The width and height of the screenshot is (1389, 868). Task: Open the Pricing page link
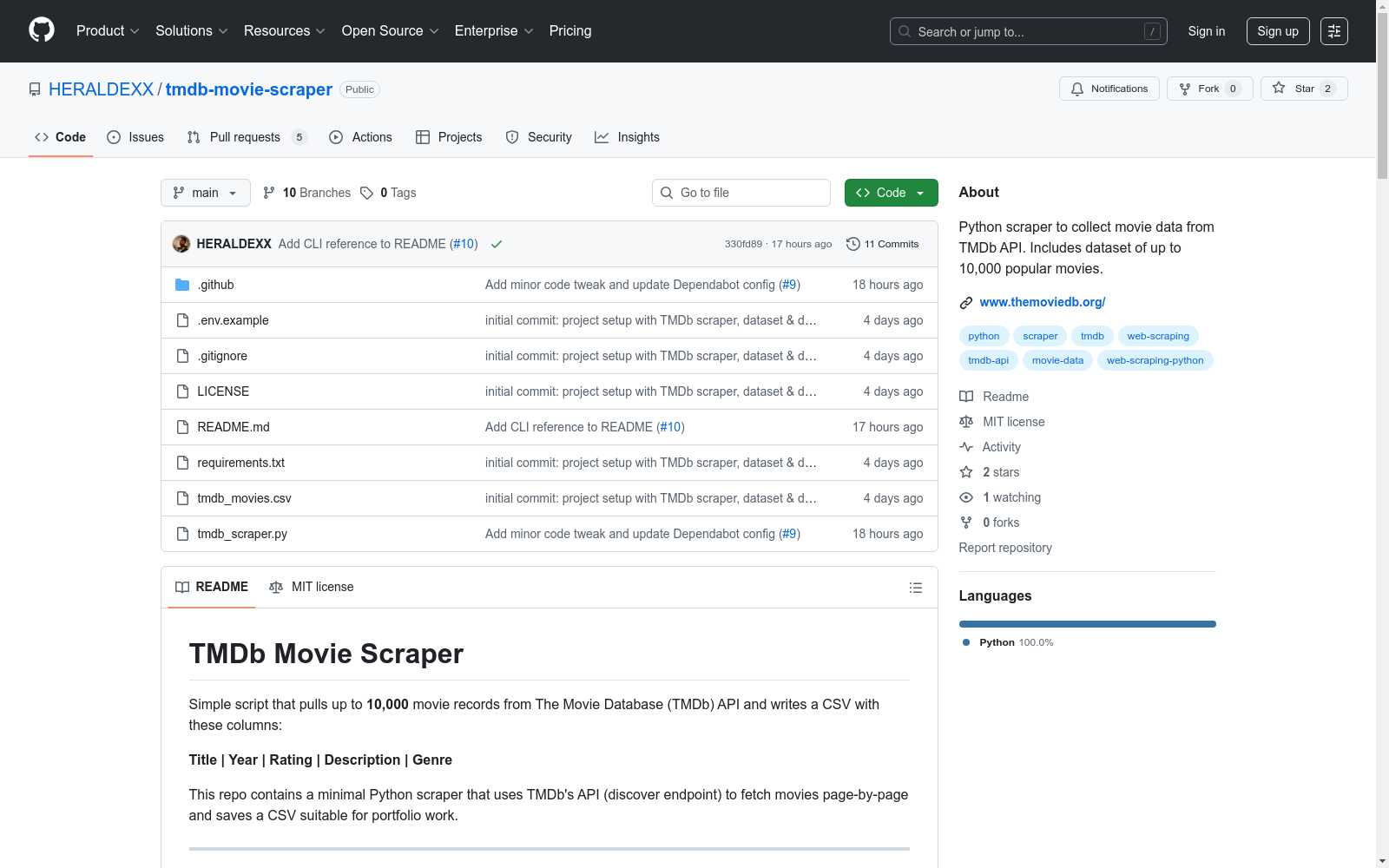point(570,31)
